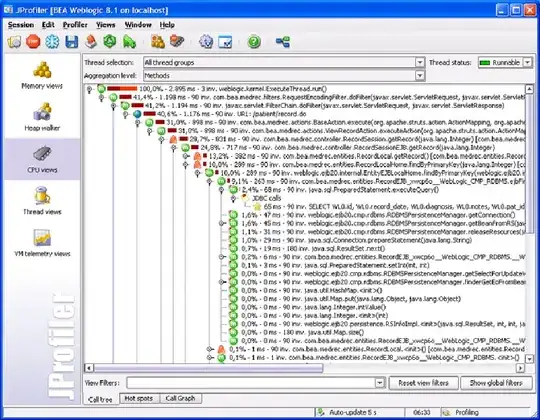The width and height of the screenshot is (540, 420).
Task: Open VM telemetry views in the sidebar
Action: coord(42,243)
